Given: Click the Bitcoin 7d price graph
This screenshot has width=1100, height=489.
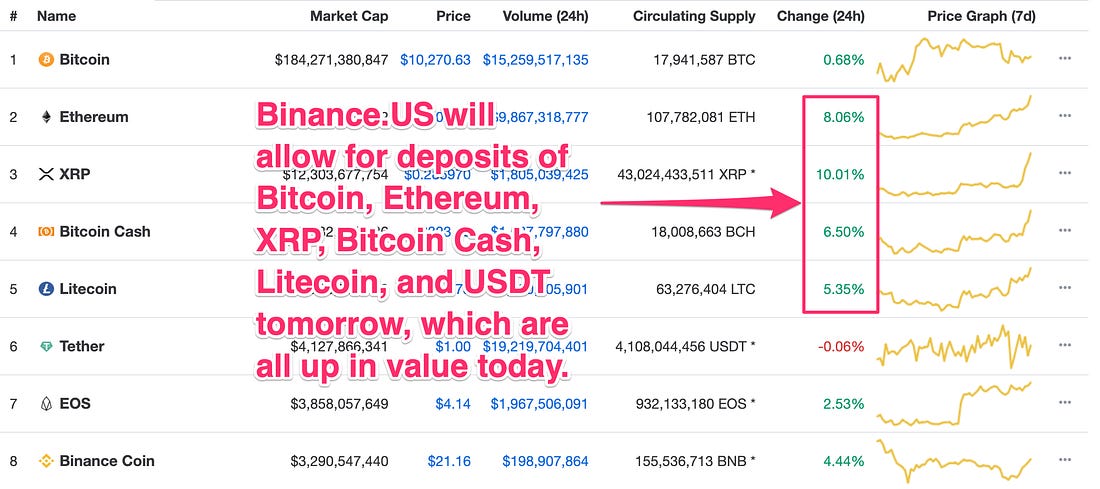Looking at the screenshot, I should (x=955, y=60).
